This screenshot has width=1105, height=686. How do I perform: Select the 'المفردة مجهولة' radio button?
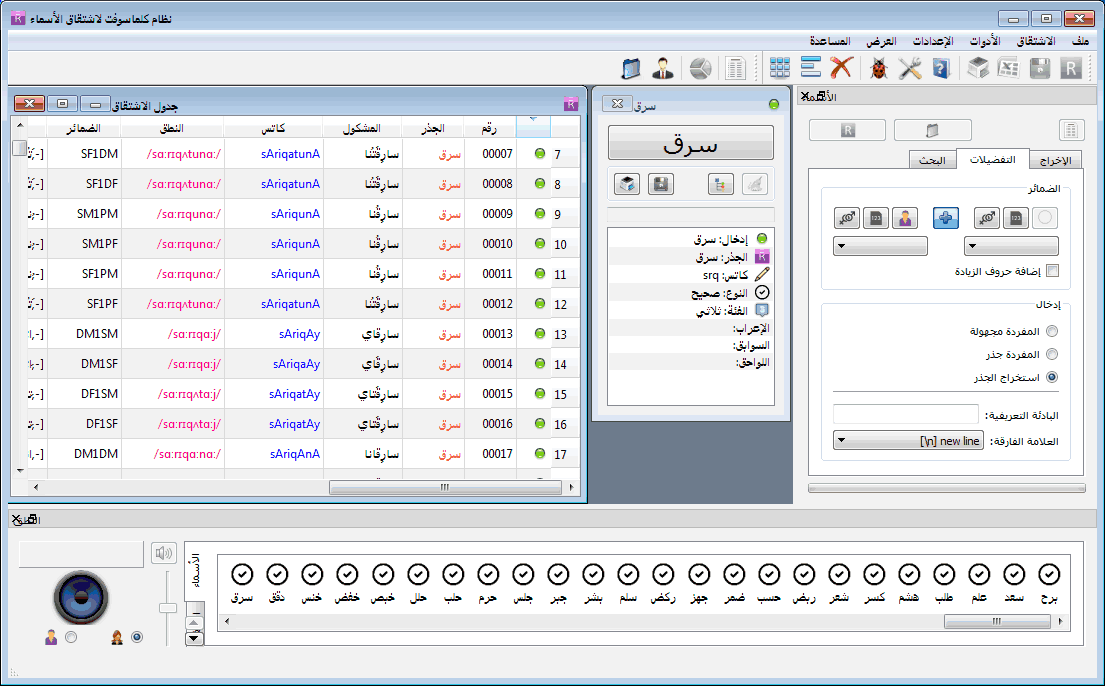[x=1051, y=331]
